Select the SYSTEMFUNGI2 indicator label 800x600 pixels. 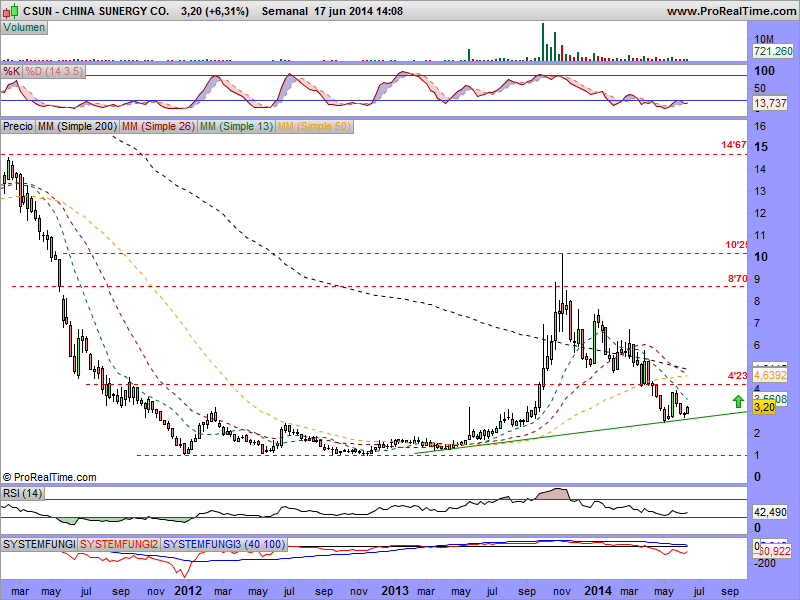(119, 544)
